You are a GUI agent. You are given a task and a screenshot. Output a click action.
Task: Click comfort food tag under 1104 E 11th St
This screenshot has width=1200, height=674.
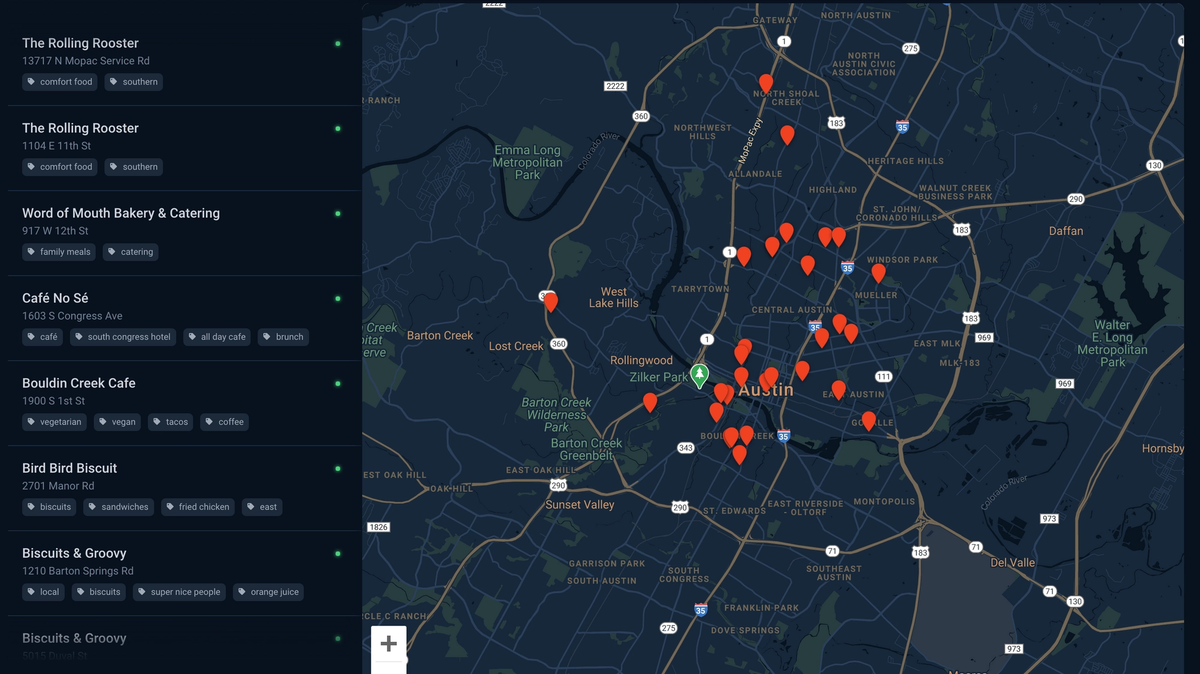60,167
